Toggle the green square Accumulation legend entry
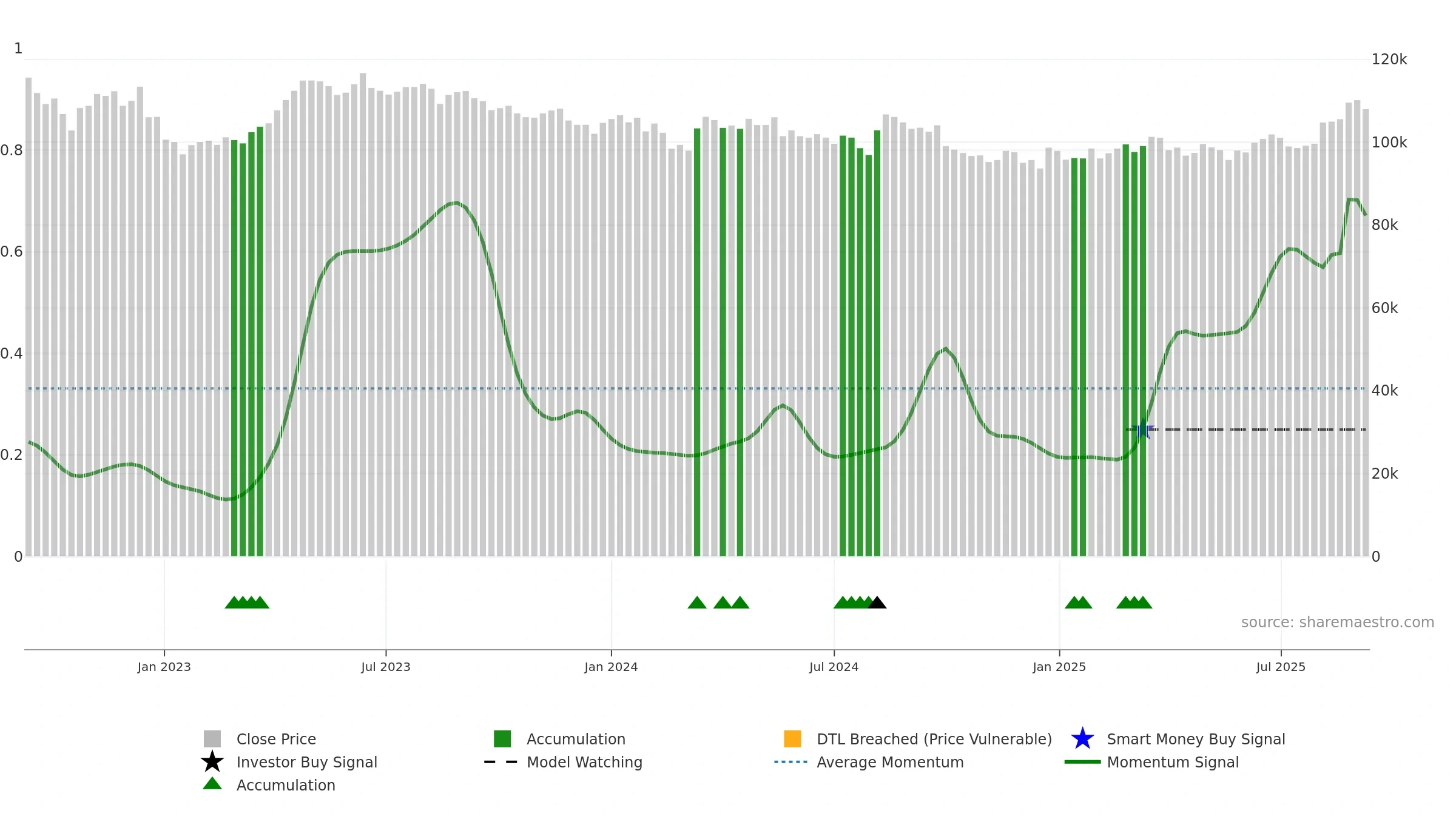The height and width of the screenshot is (819, 1456). 559,739
